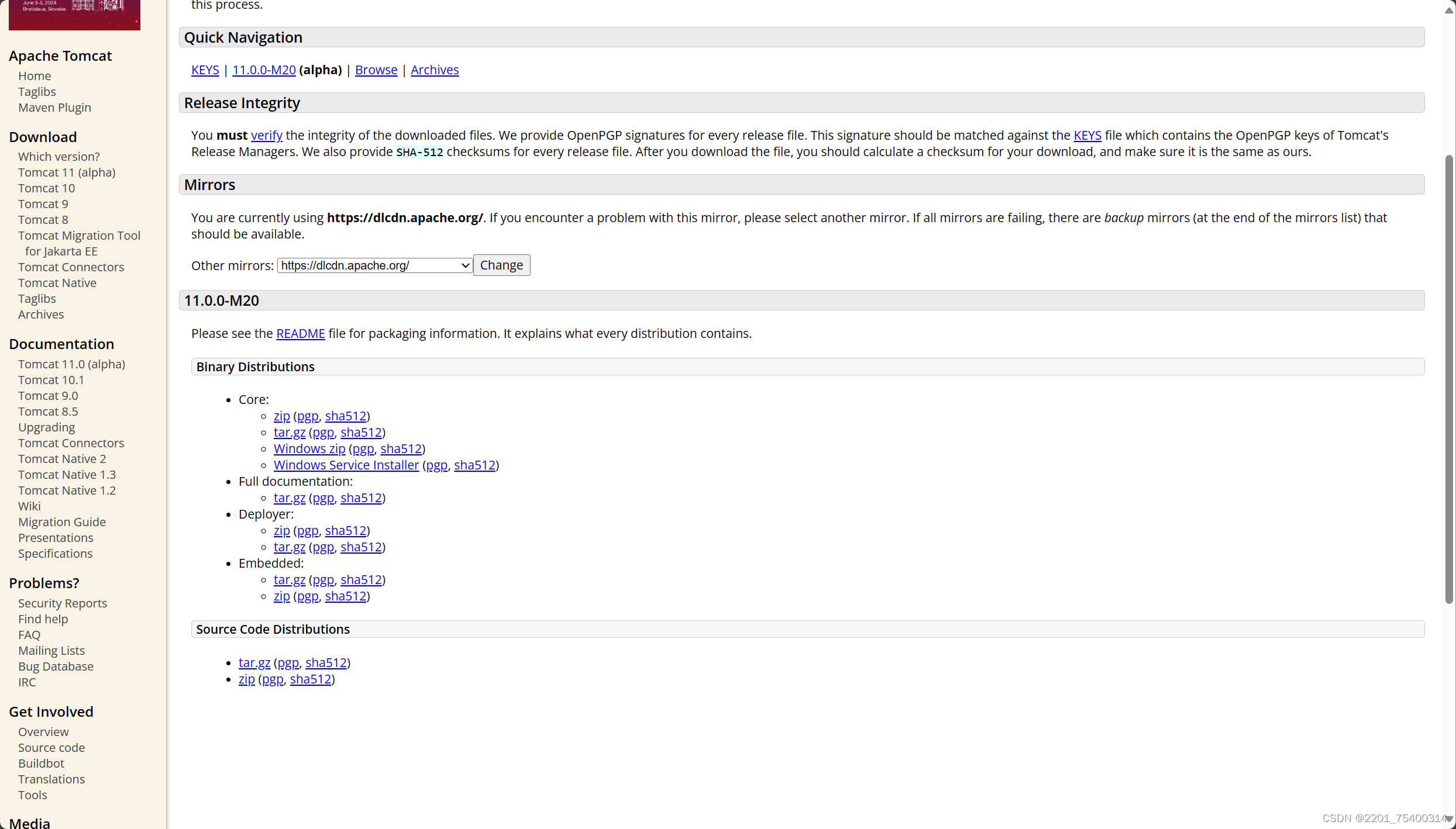Open the KEYS link in Quick Navigation

[x=204, y=70]
